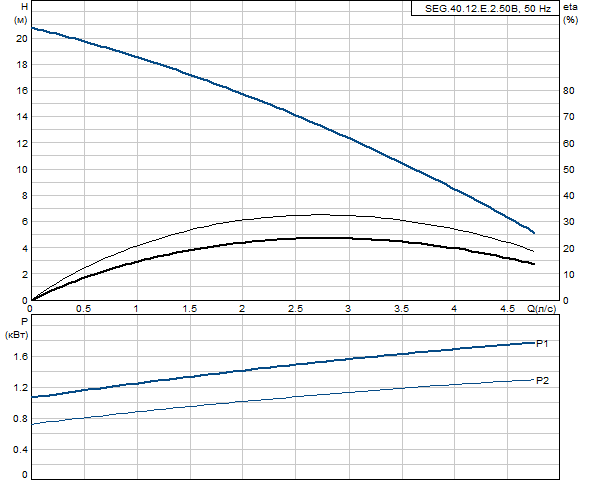Click the Q axis value 1.5

[190, 309]
